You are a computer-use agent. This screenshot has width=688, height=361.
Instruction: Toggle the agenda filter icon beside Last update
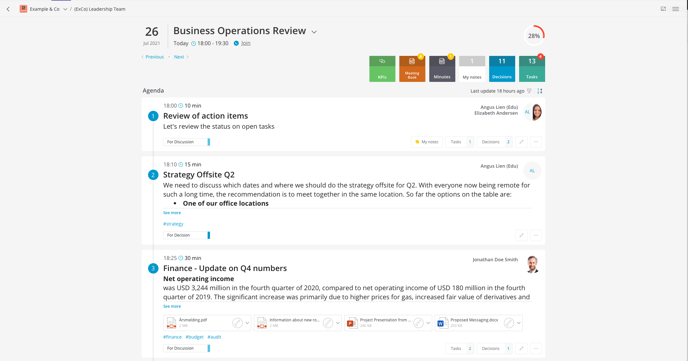530,91
